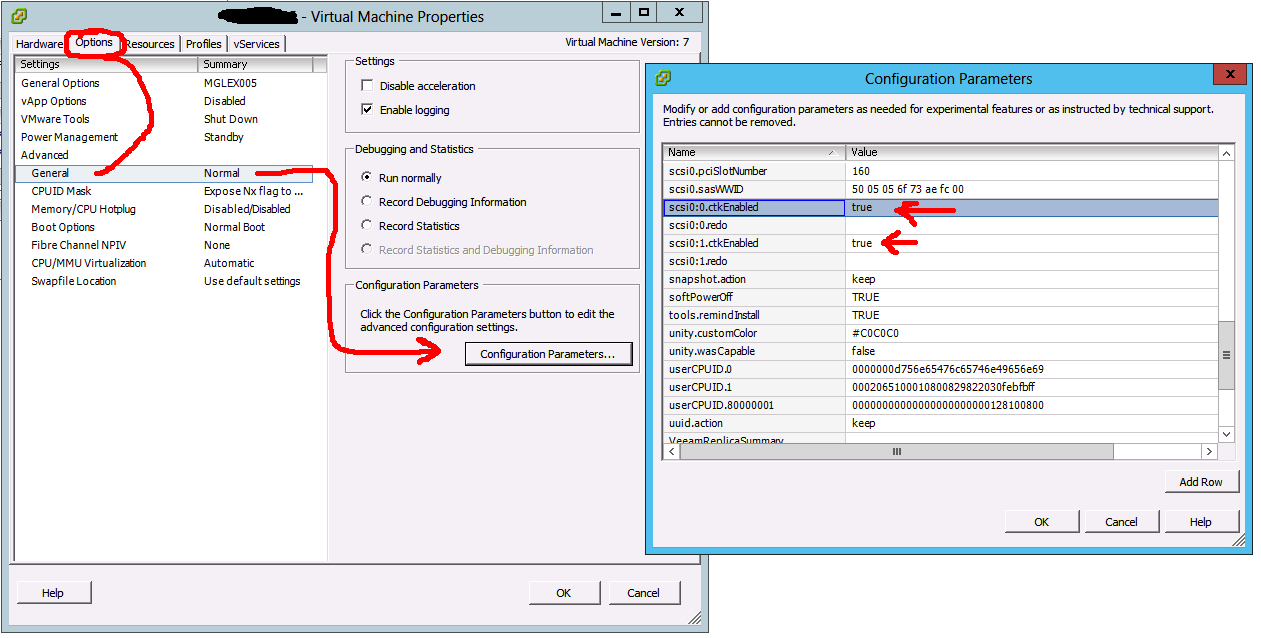1261x638 pixels.
Task: Select Record Debugging Information option
Action: pos(367,202)
